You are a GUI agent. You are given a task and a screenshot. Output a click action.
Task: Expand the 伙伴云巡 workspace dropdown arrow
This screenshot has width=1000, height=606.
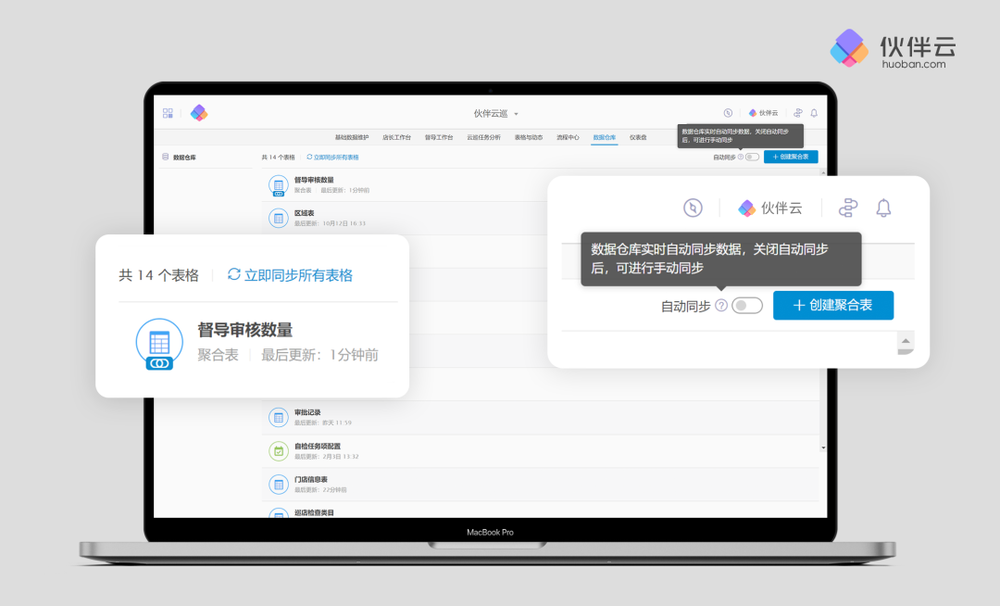[516, 114]
